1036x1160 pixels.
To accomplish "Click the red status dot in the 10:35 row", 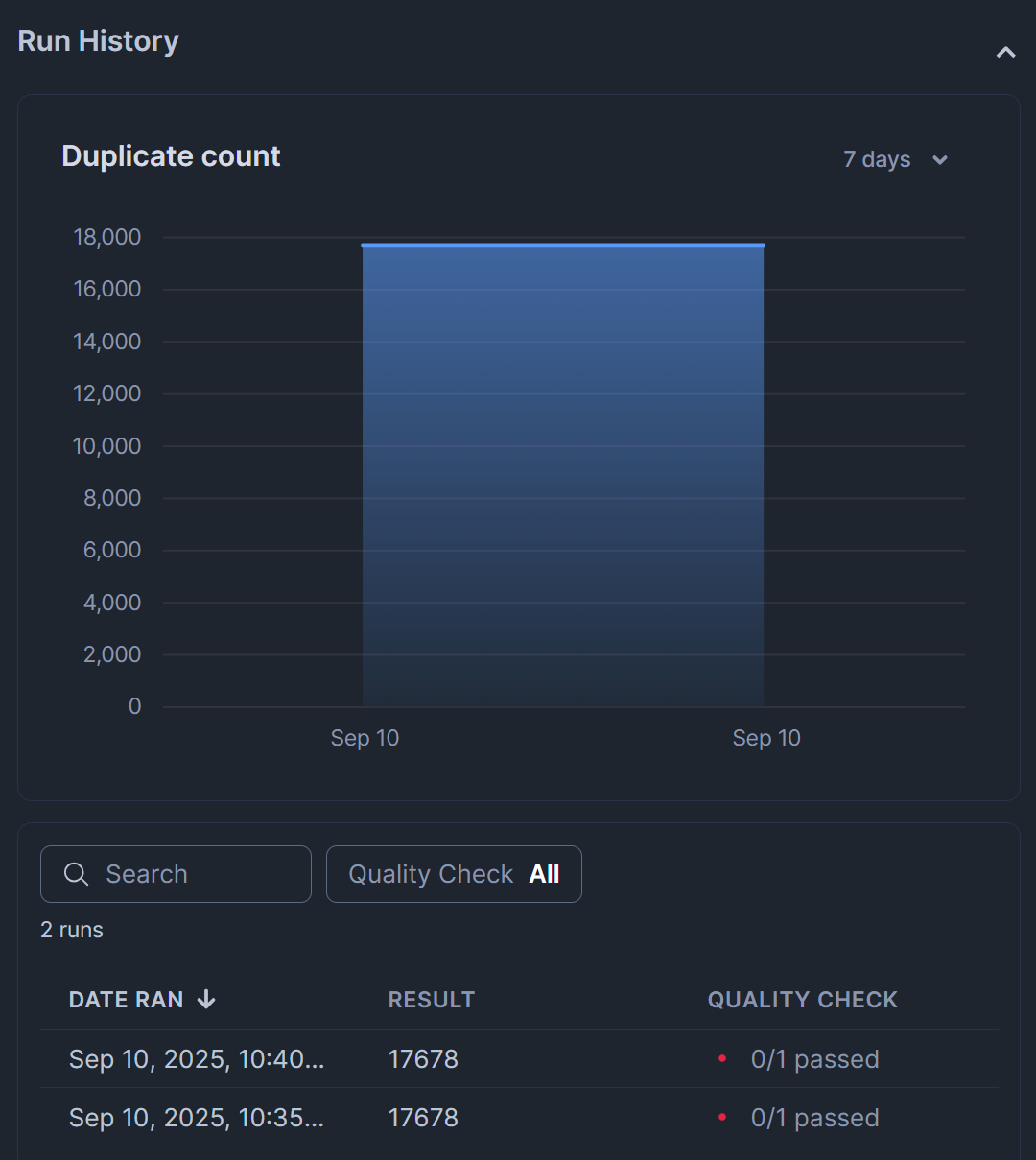I will (x=722, y=1117).
